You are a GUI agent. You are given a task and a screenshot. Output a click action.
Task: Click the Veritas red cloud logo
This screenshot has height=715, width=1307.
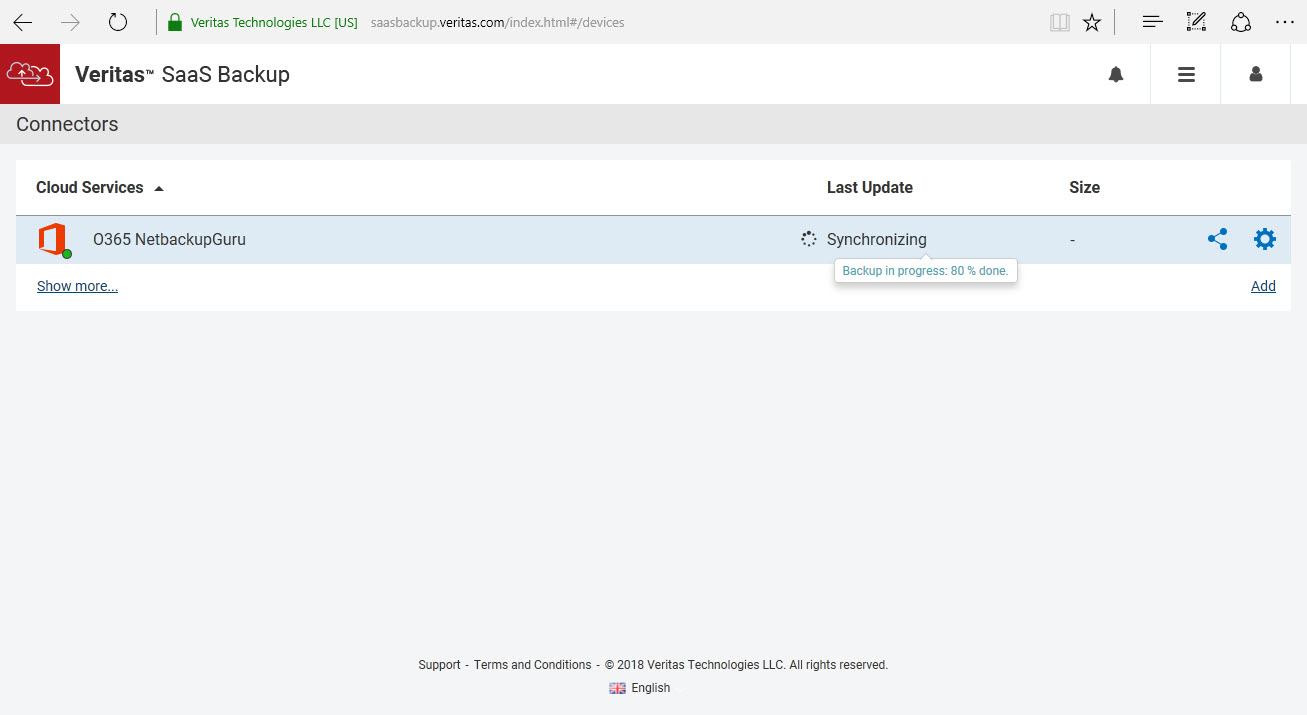click(x=30, y=74)
